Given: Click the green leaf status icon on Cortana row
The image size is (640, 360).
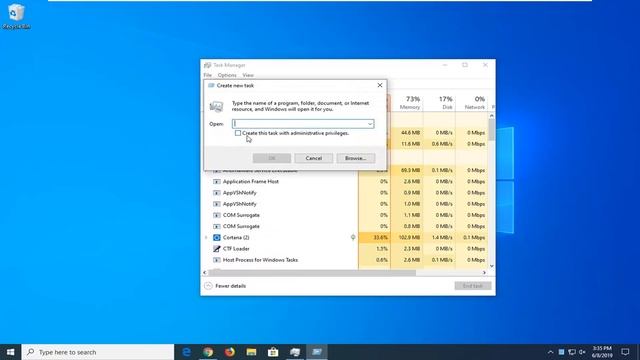Looking at the screenshot, I should [353, 237].
